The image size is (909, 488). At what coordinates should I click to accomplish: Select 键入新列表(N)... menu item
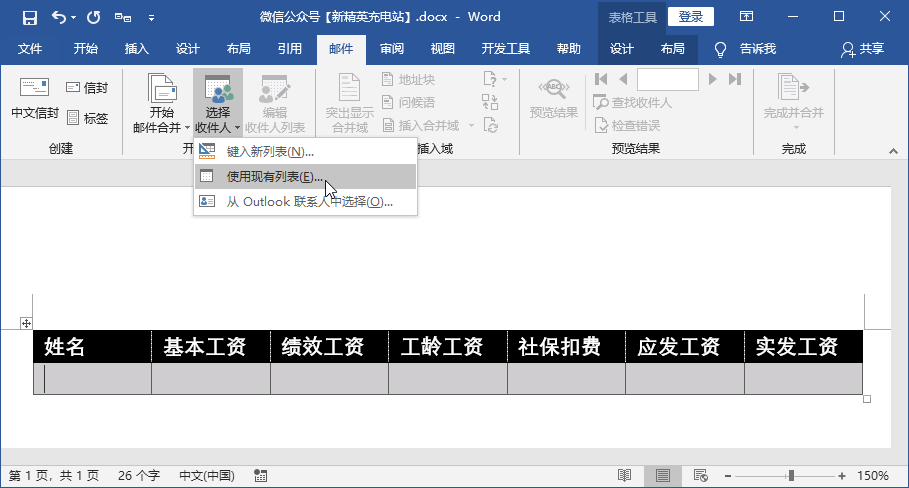tap(306, 152)
